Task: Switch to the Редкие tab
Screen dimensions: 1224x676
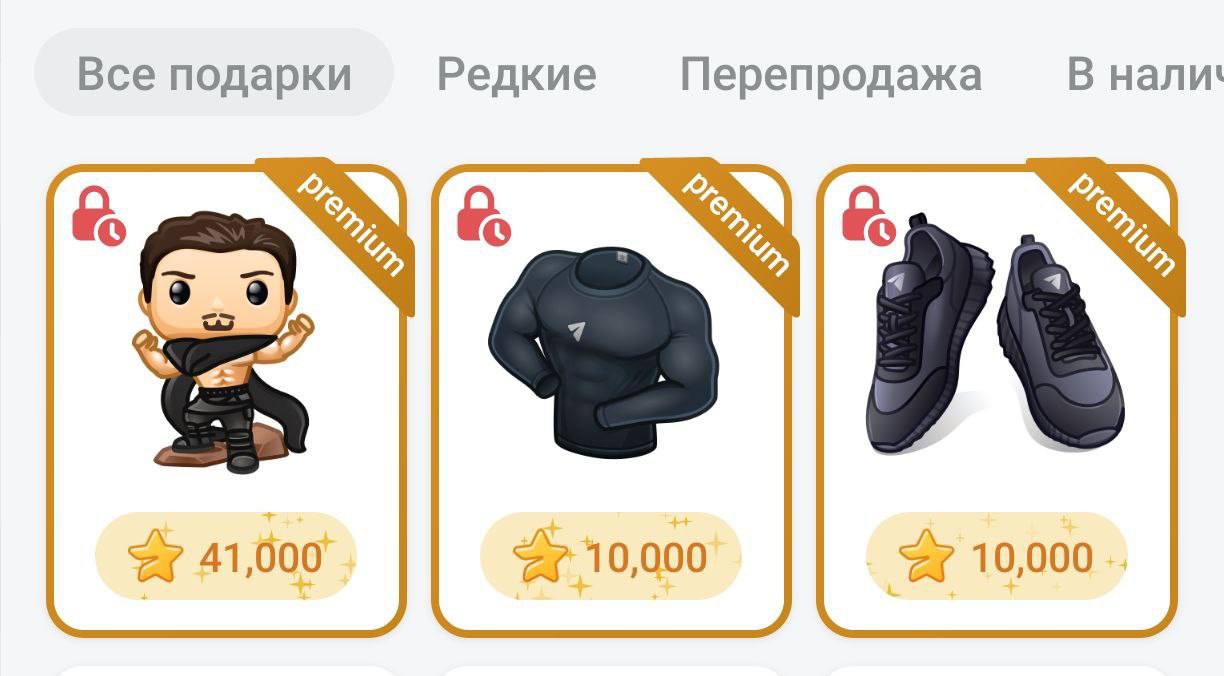Action: pyautogui.click(x=516, y=74)
